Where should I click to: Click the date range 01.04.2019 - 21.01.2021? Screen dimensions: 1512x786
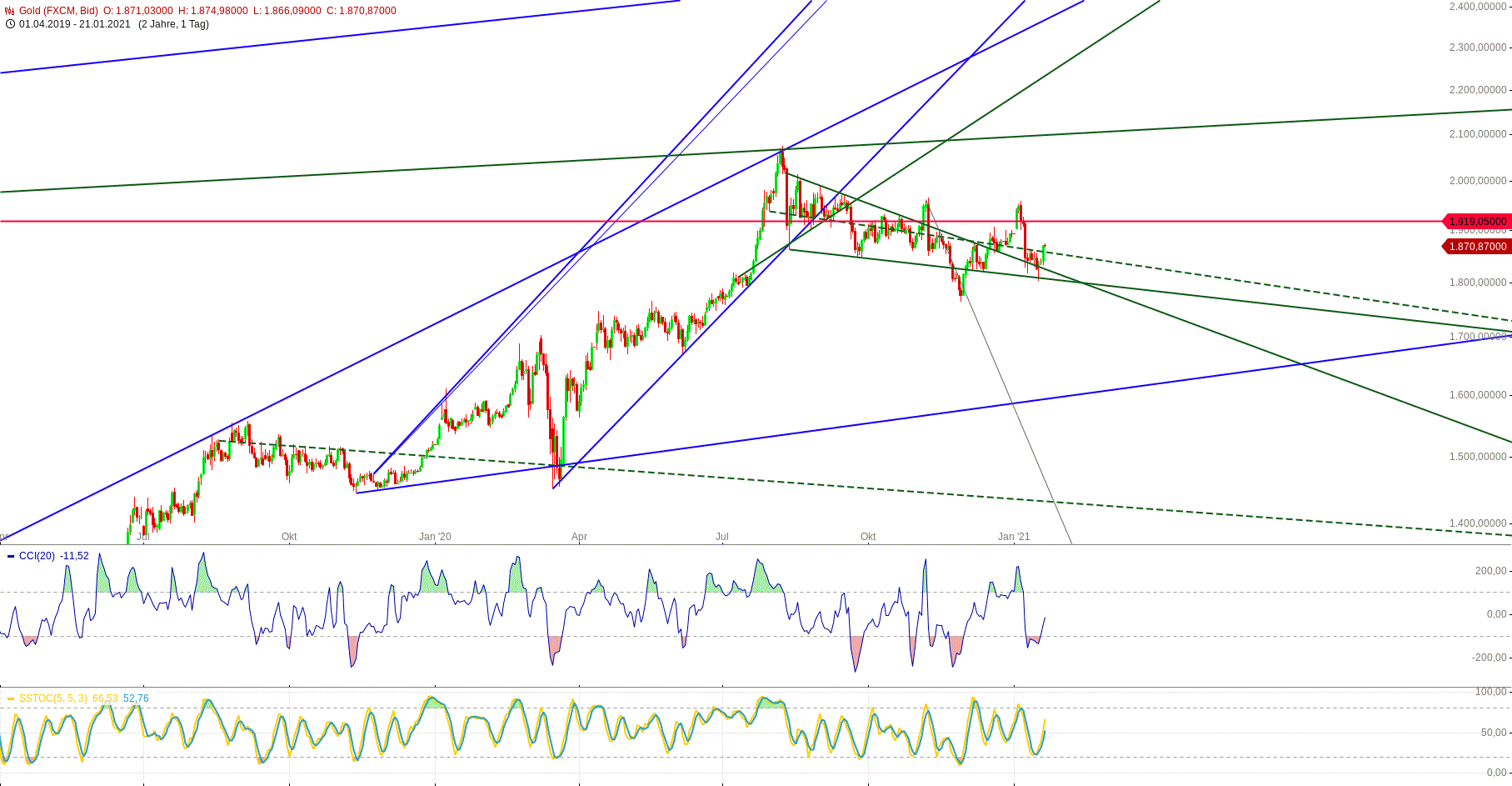tap(75, 24)
